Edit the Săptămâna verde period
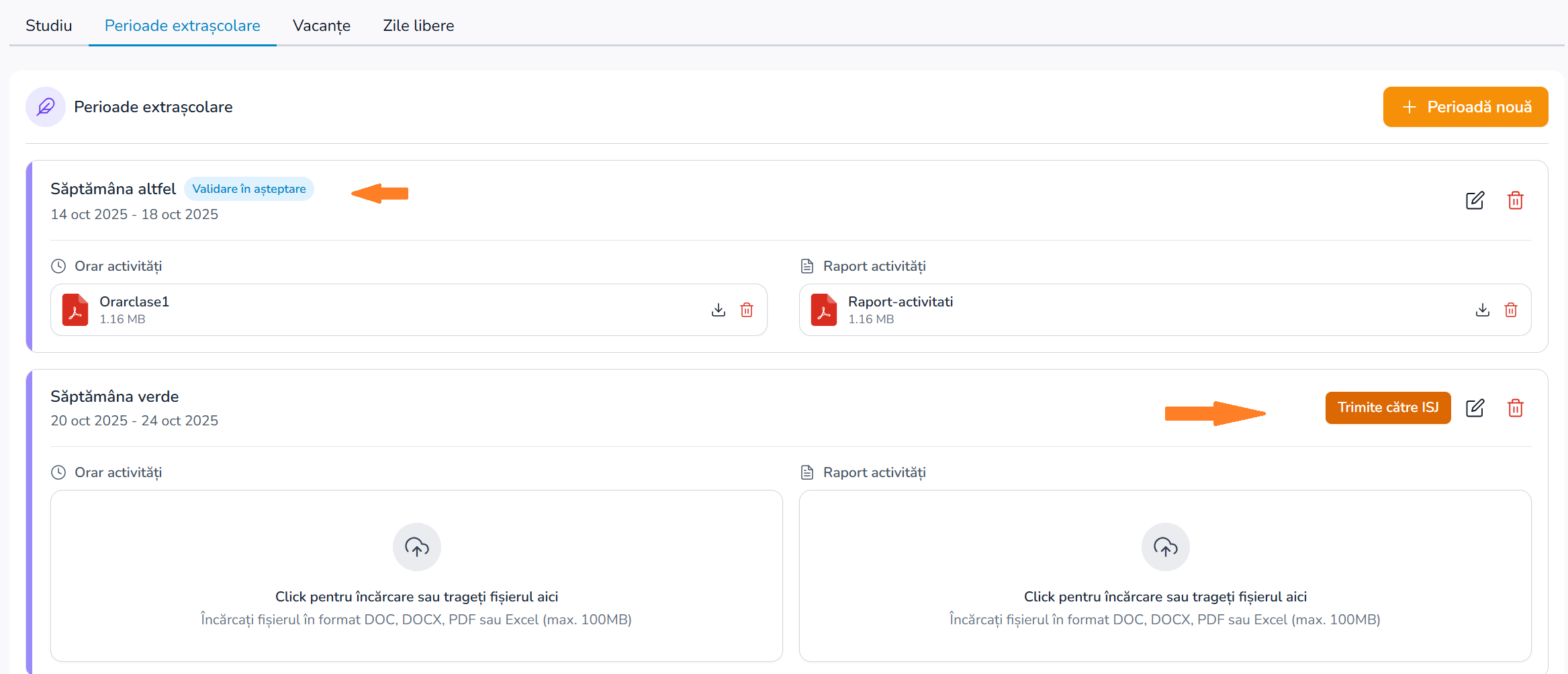The height and width of the screenshot is (674, 1568). tap(1475, 408)
